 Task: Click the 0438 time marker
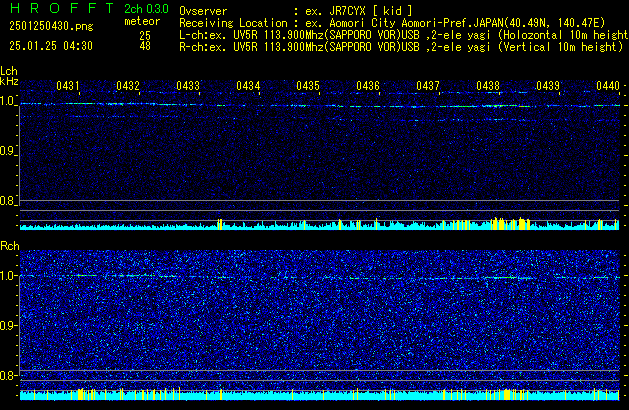tap(488, 86)
